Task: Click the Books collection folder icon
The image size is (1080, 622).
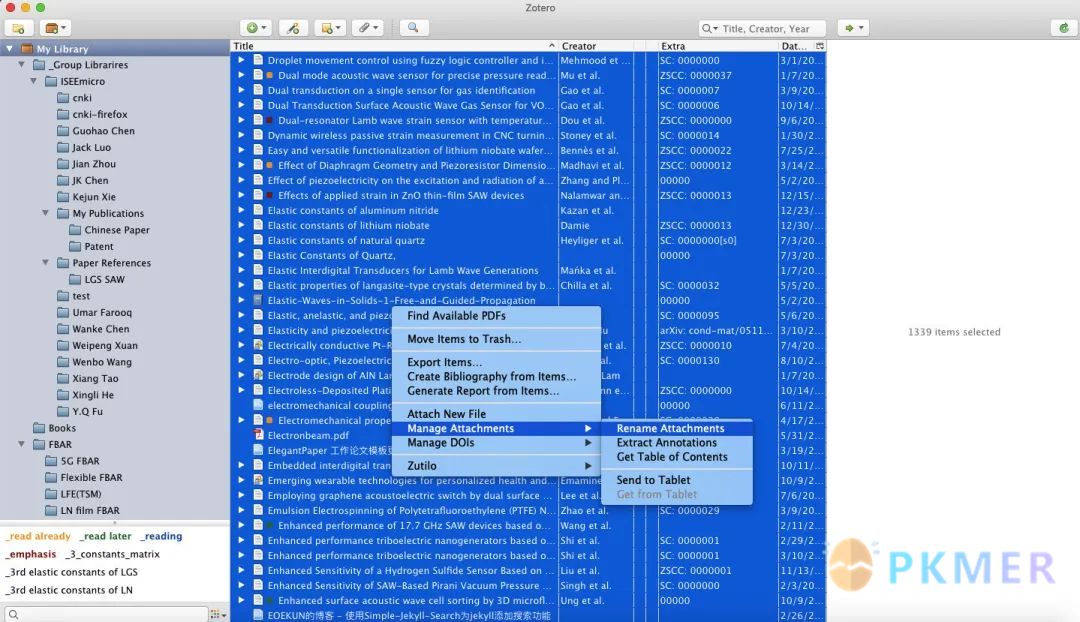Action: pos(39,428)
